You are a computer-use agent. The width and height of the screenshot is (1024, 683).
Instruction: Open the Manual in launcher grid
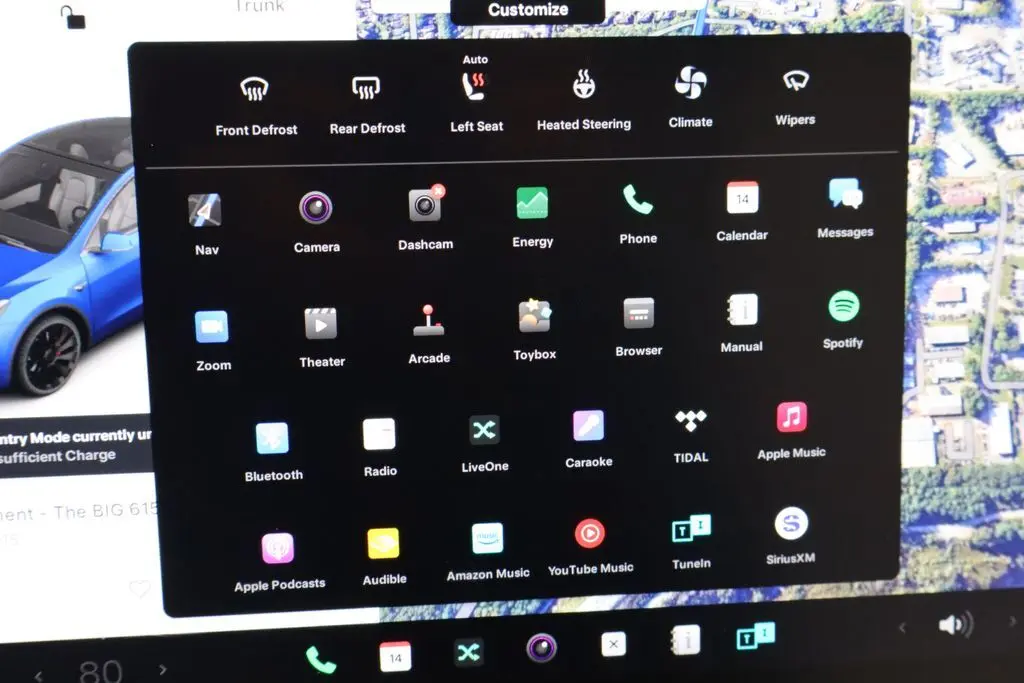[x=741, y=324]
